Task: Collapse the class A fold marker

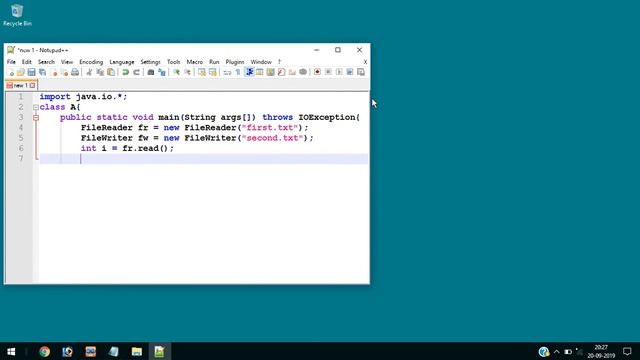Action: pos(36,107)
